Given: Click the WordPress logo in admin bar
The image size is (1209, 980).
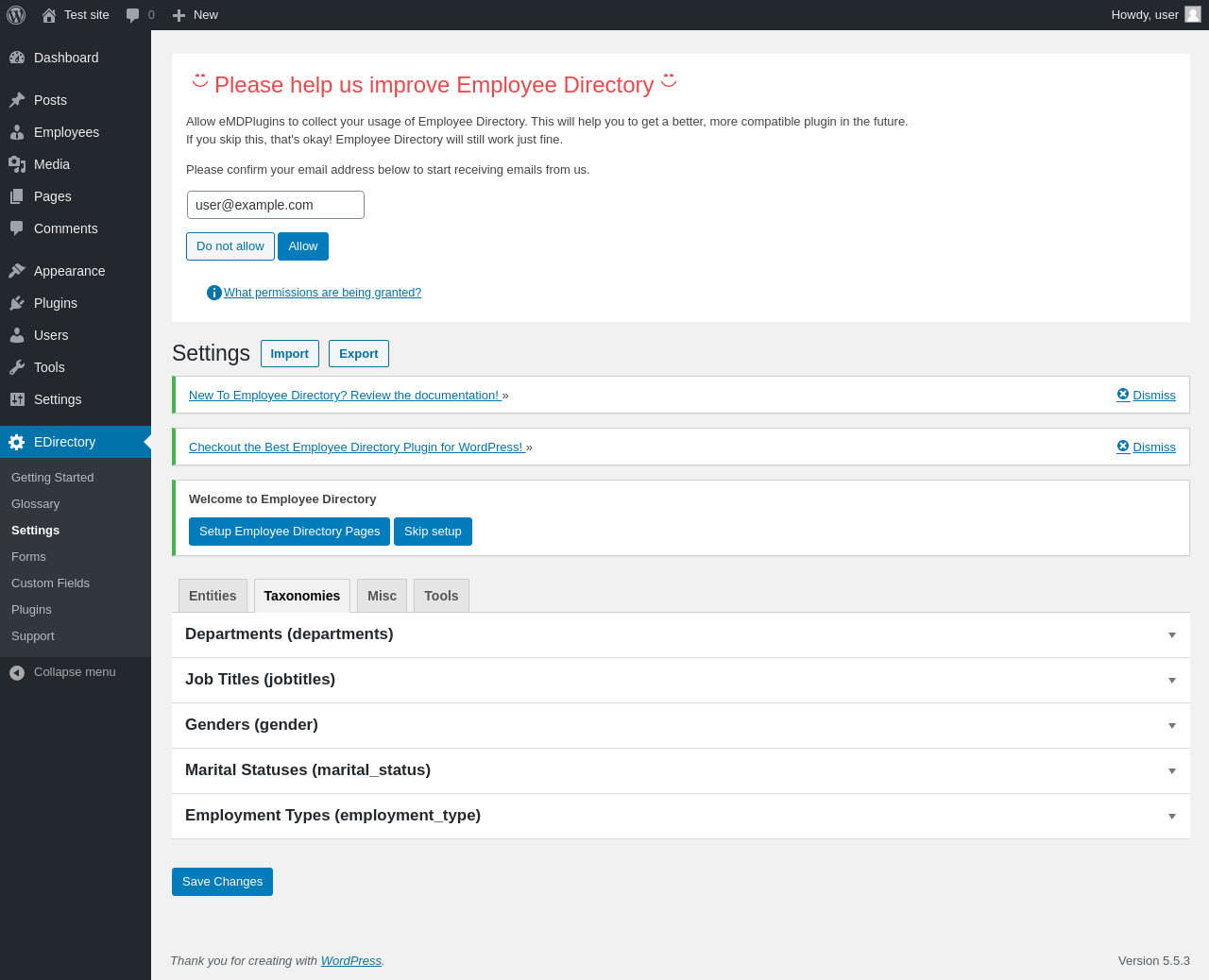Looking at the screenshot, I should tap(16, 15).
